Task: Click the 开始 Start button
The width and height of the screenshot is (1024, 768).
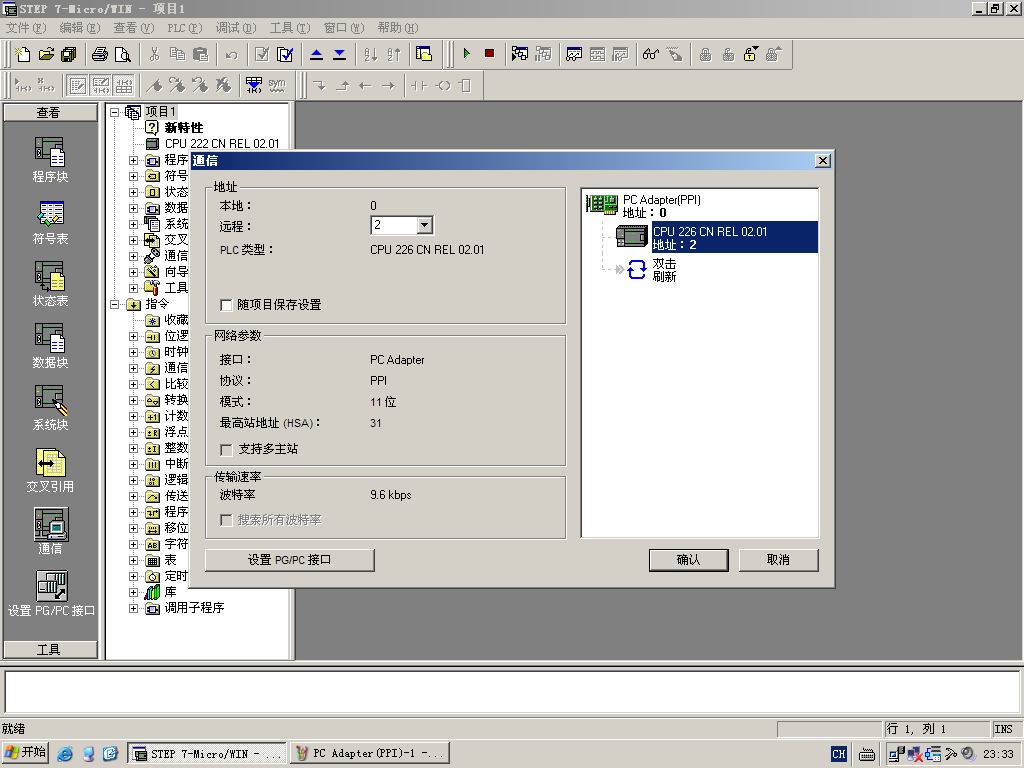Action: coord(25,753)
